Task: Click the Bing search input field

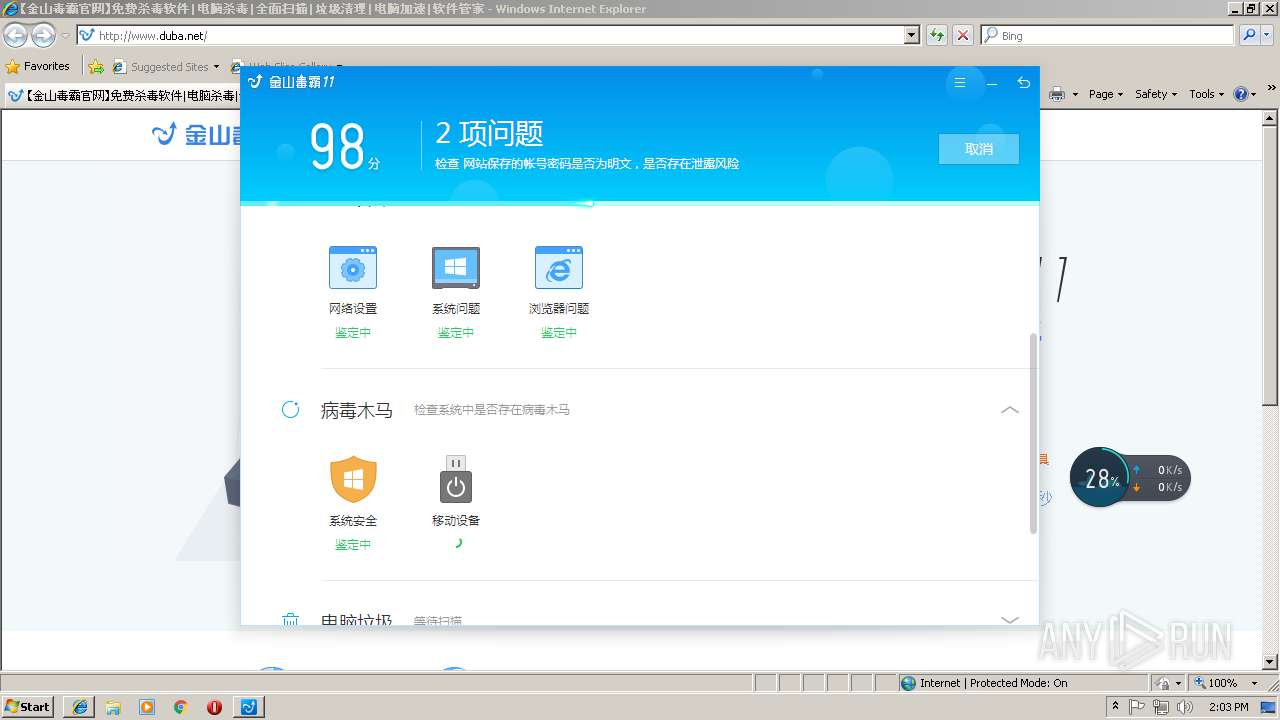Action: click(1107, 35)
